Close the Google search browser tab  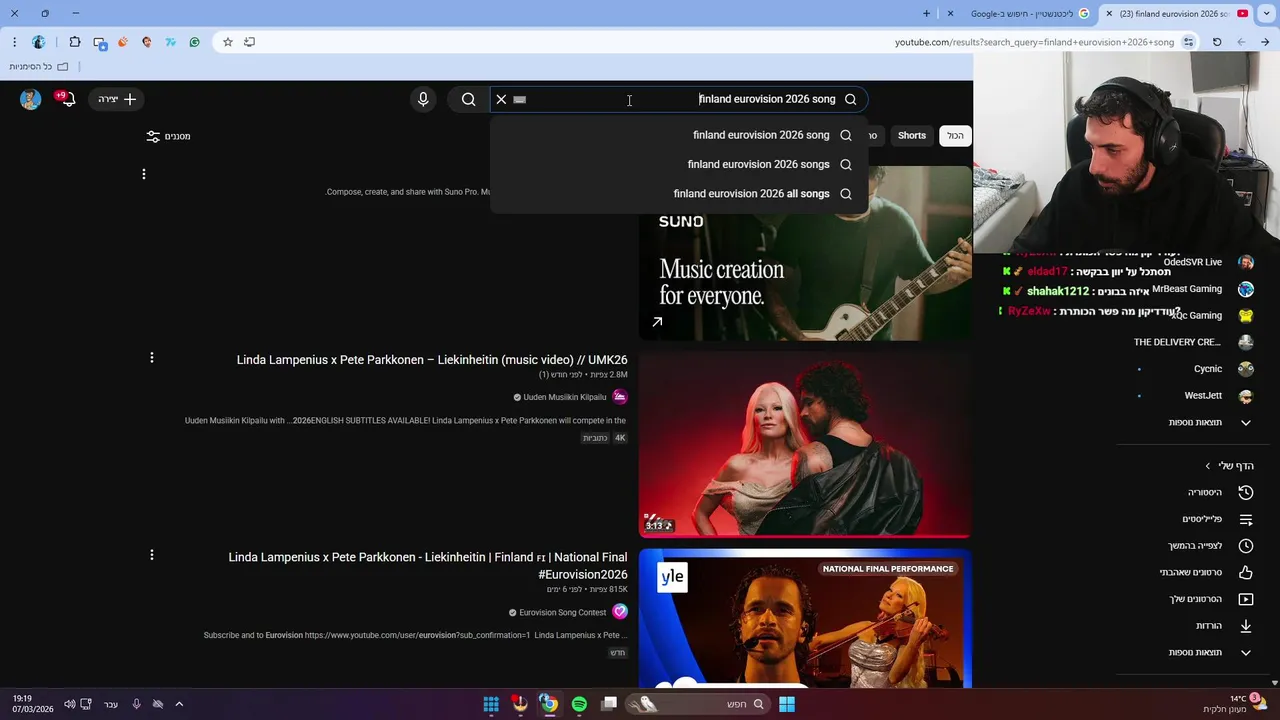click(x=950, y=14)
